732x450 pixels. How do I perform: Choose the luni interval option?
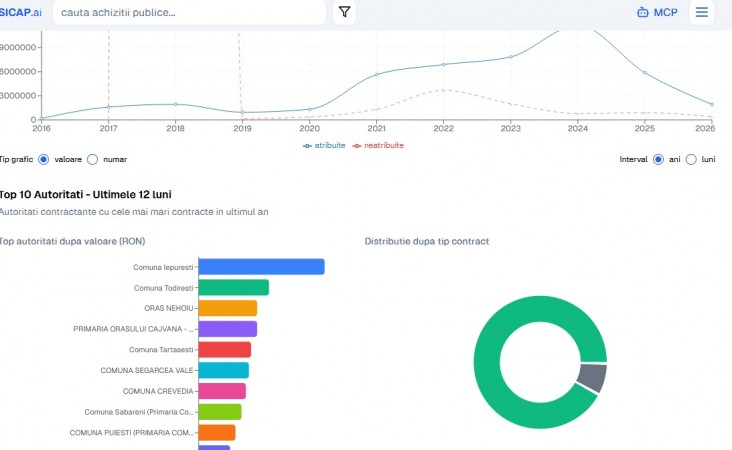click(x=691, y=160)
